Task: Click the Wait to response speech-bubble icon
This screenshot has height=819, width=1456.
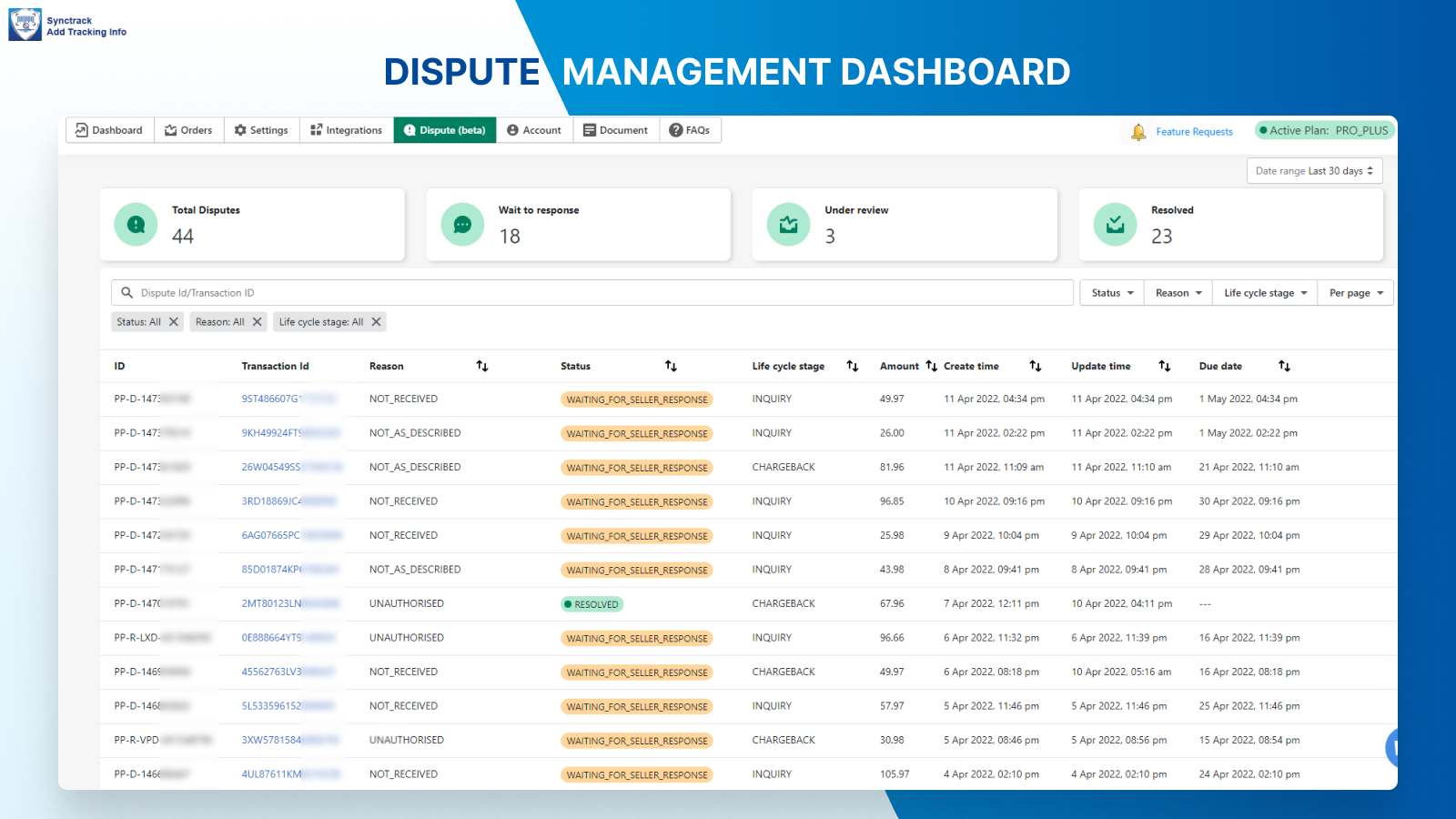Action: point(462,224)
